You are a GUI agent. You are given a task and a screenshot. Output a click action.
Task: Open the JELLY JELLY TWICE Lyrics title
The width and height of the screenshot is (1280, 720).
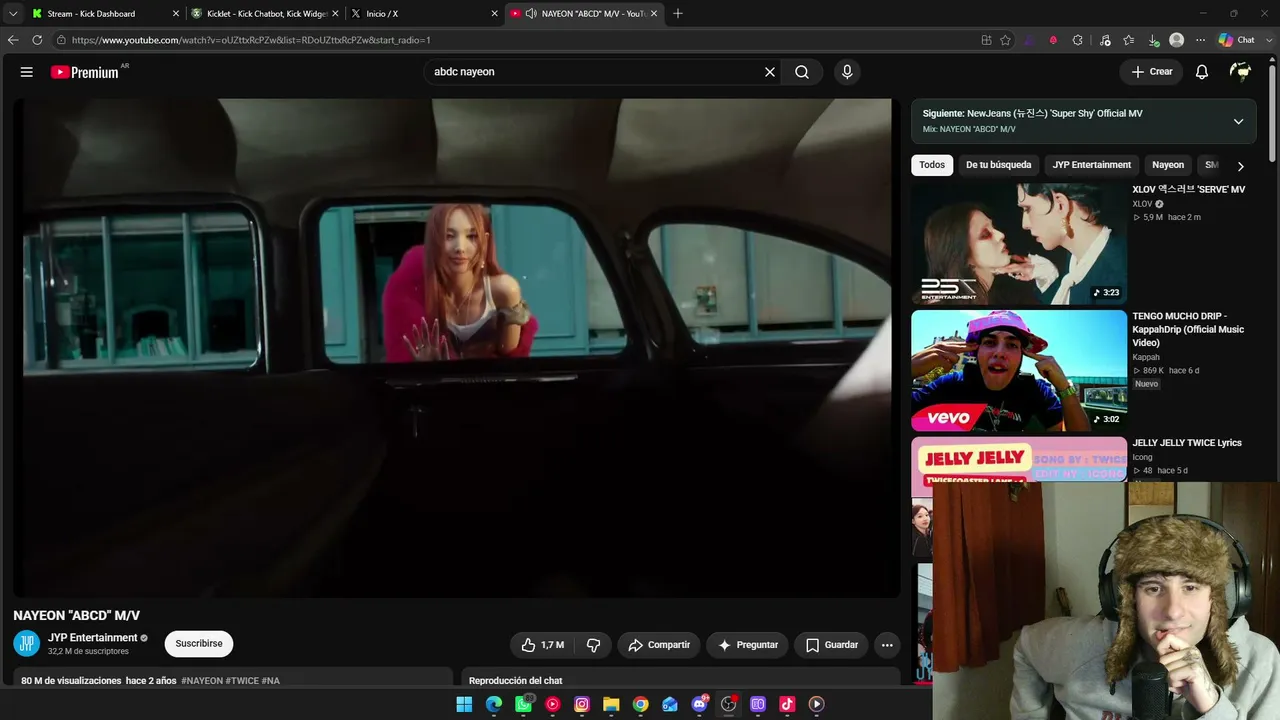click(1187, 443)
